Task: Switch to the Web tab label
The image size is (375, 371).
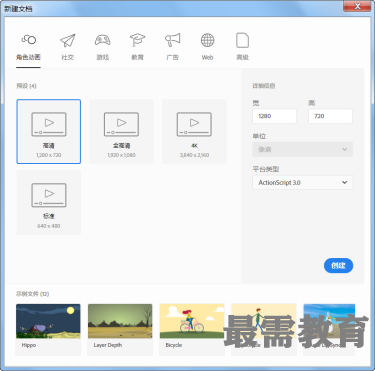Action: click(207, 57)
